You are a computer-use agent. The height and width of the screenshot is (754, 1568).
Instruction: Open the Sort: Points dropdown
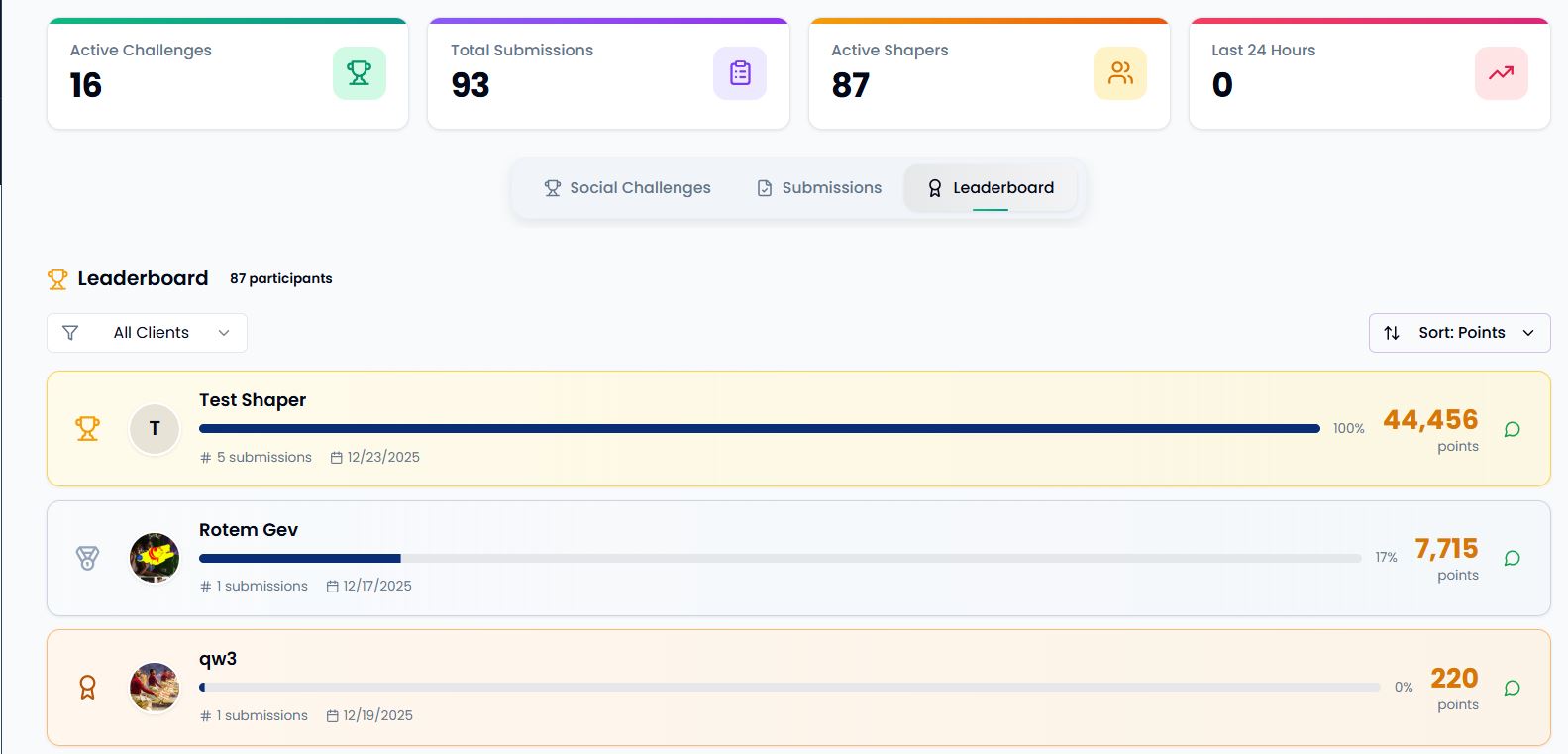(x=1460, y=333)
